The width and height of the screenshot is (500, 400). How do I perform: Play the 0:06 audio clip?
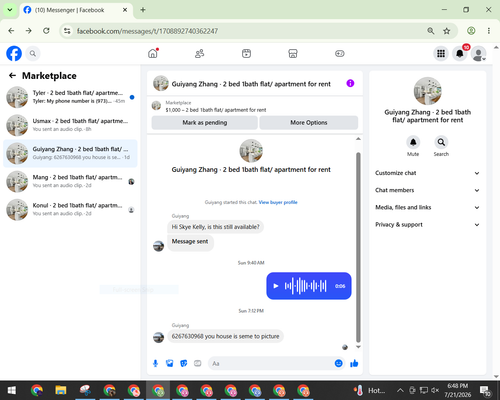(276, 286)
